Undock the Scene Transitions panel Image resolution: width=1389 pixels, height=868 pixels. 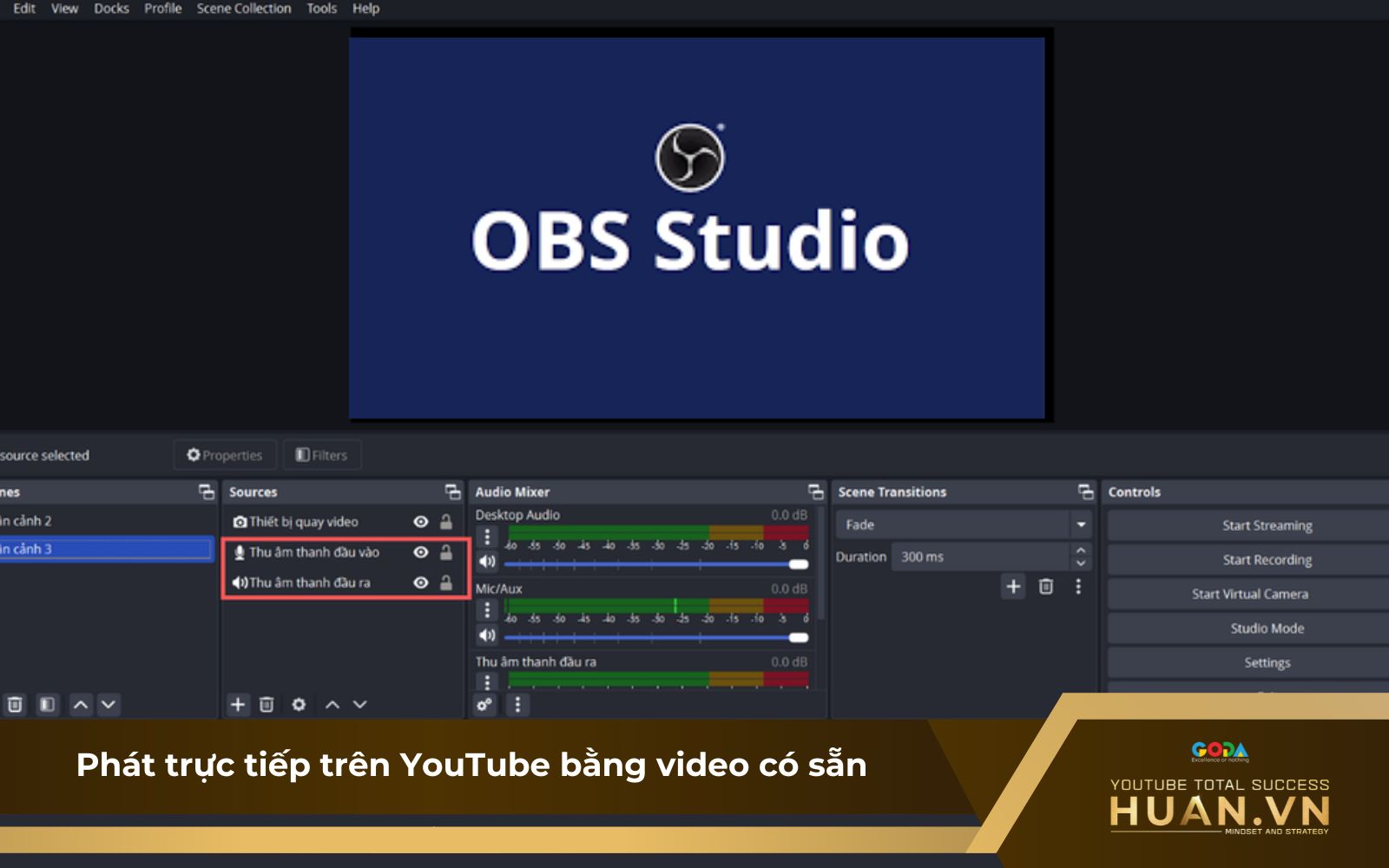(1086, 492)
